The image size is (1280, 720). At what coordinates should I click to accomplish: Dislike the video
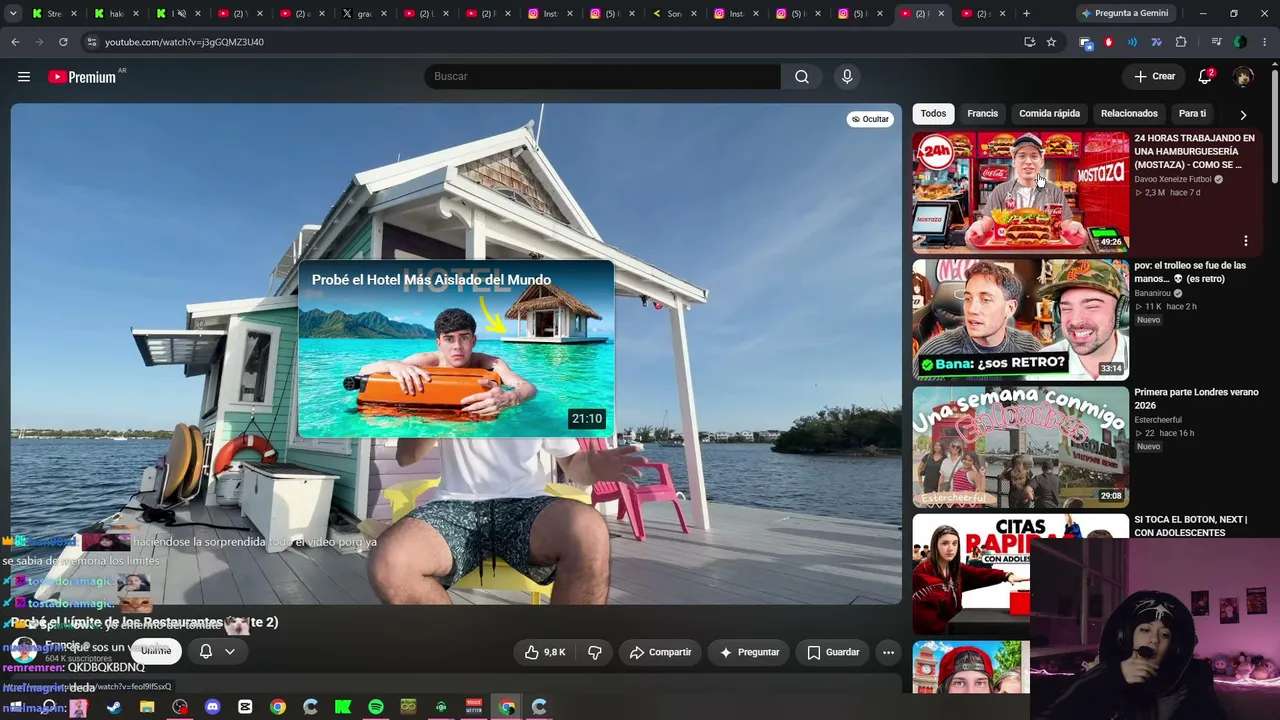594,652
